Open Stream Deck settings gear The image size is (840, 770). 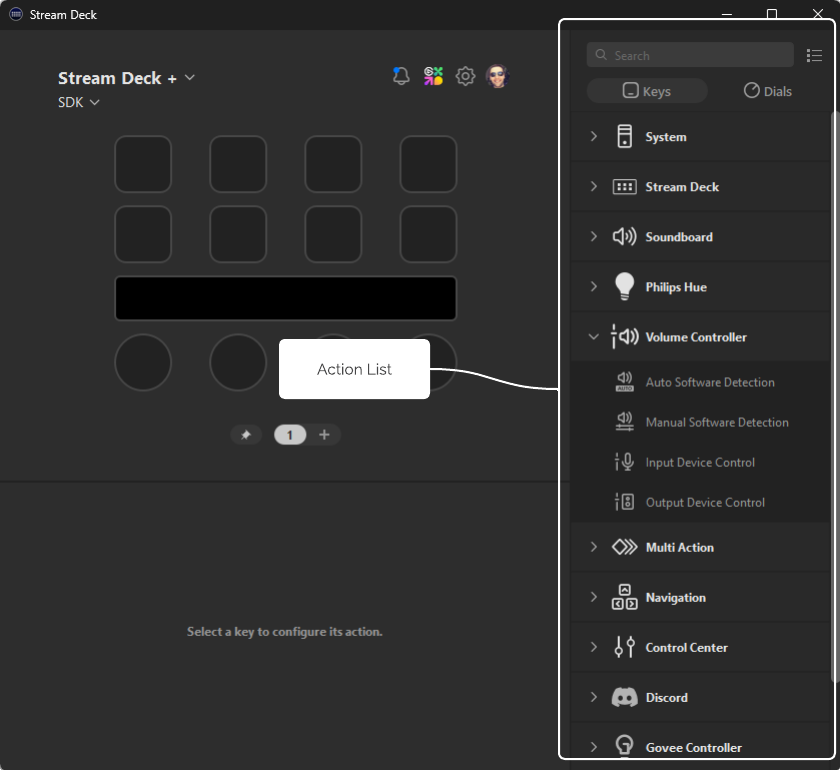click(465, 76)
